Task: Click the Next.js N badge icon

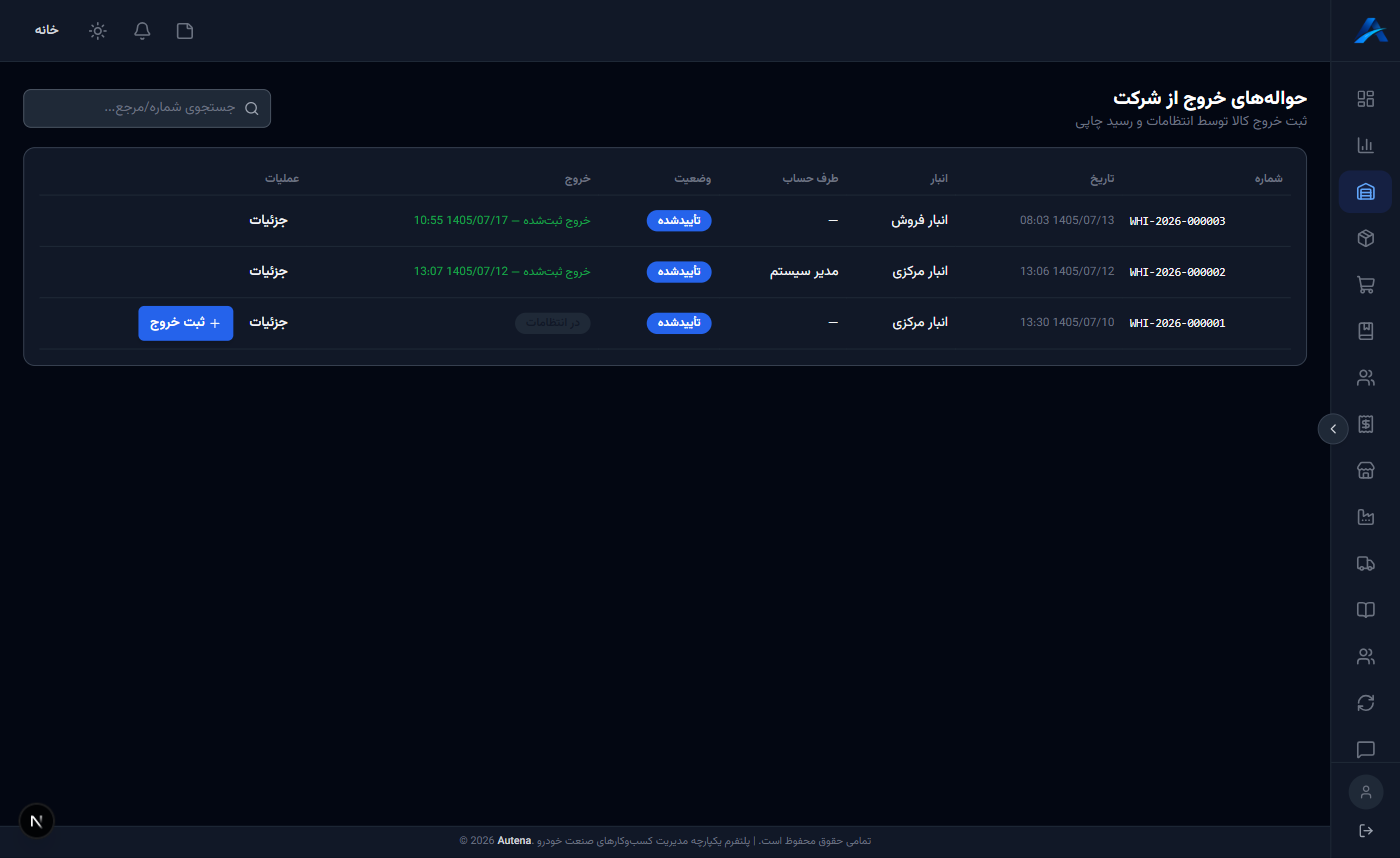Action: [x=37, y=821]
